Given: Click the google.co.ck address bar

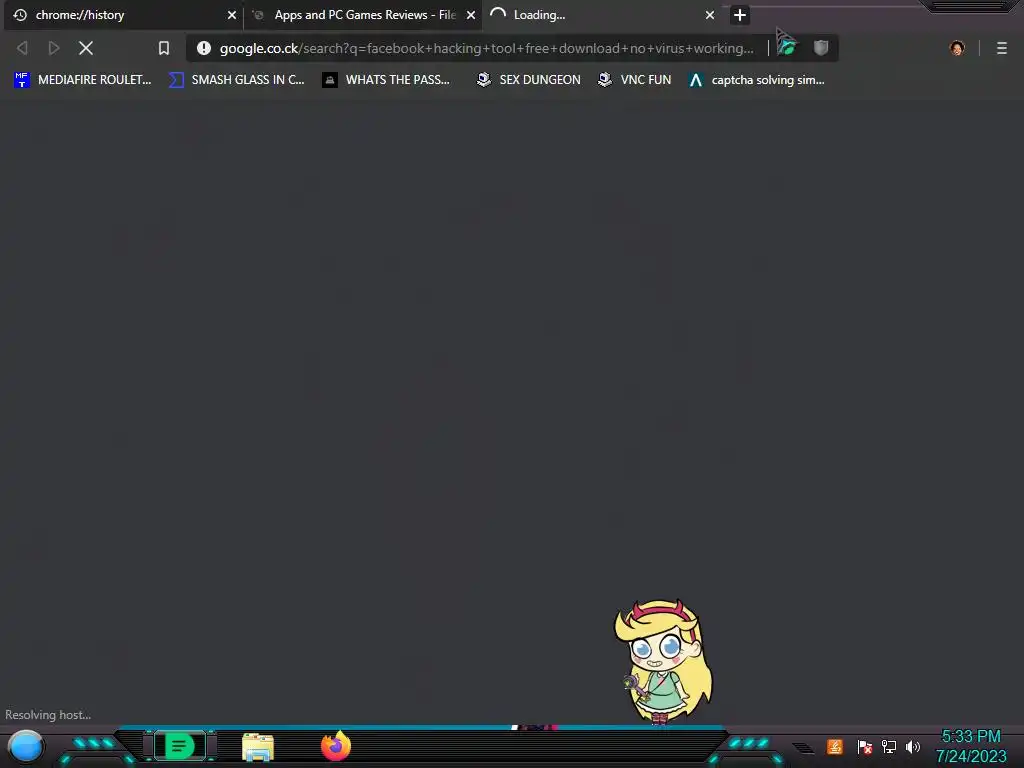Looking at the screenshot, I should [487, 48].
